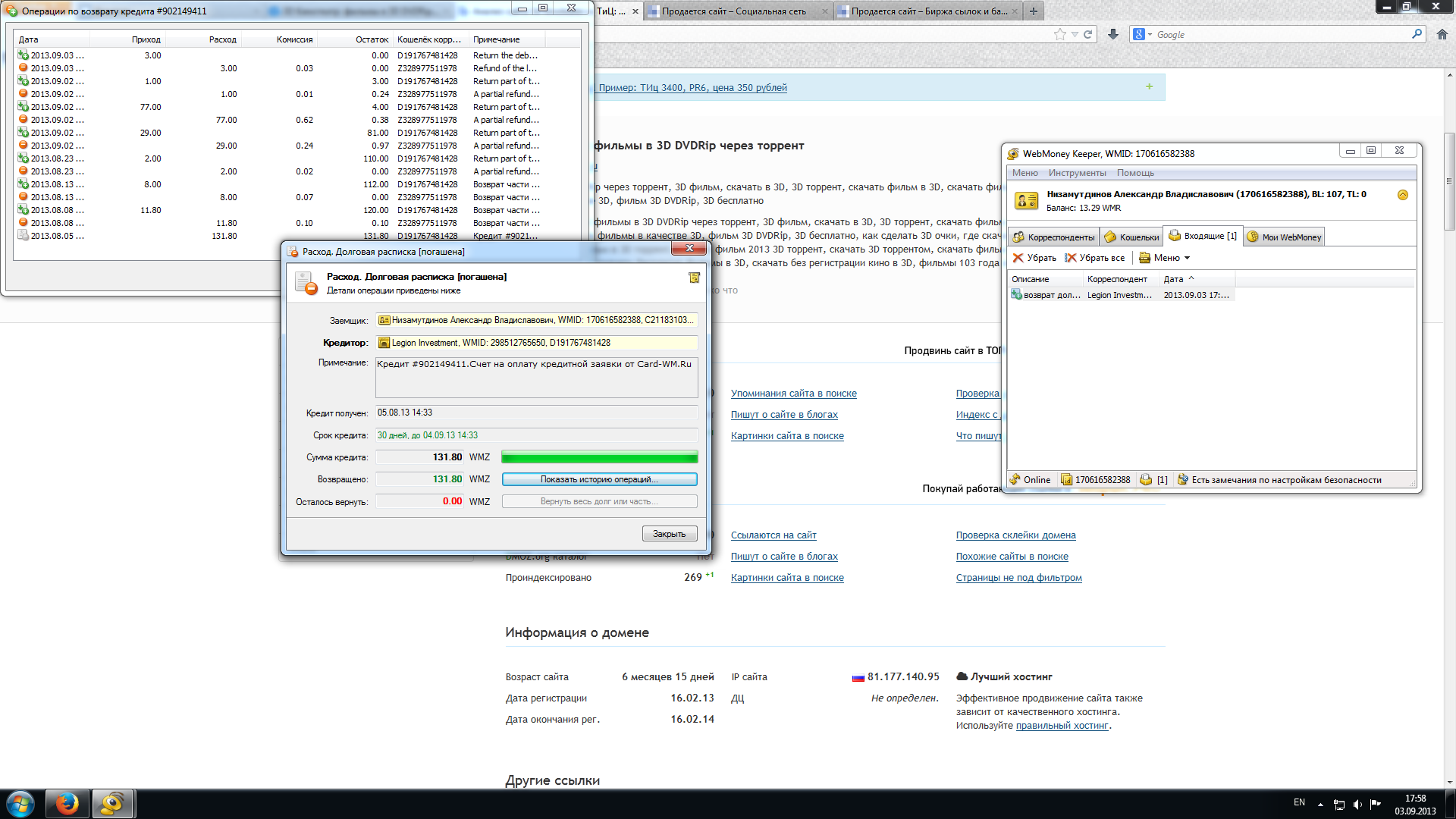1456x819 pixels.
Task: Click Убрать все remove-all icon
Action: (x=1070, y=258)
